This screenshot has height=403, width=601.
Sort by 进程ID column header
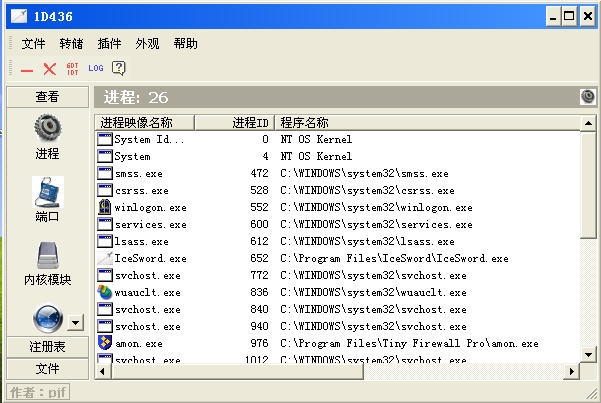click(x=234, y=123)
